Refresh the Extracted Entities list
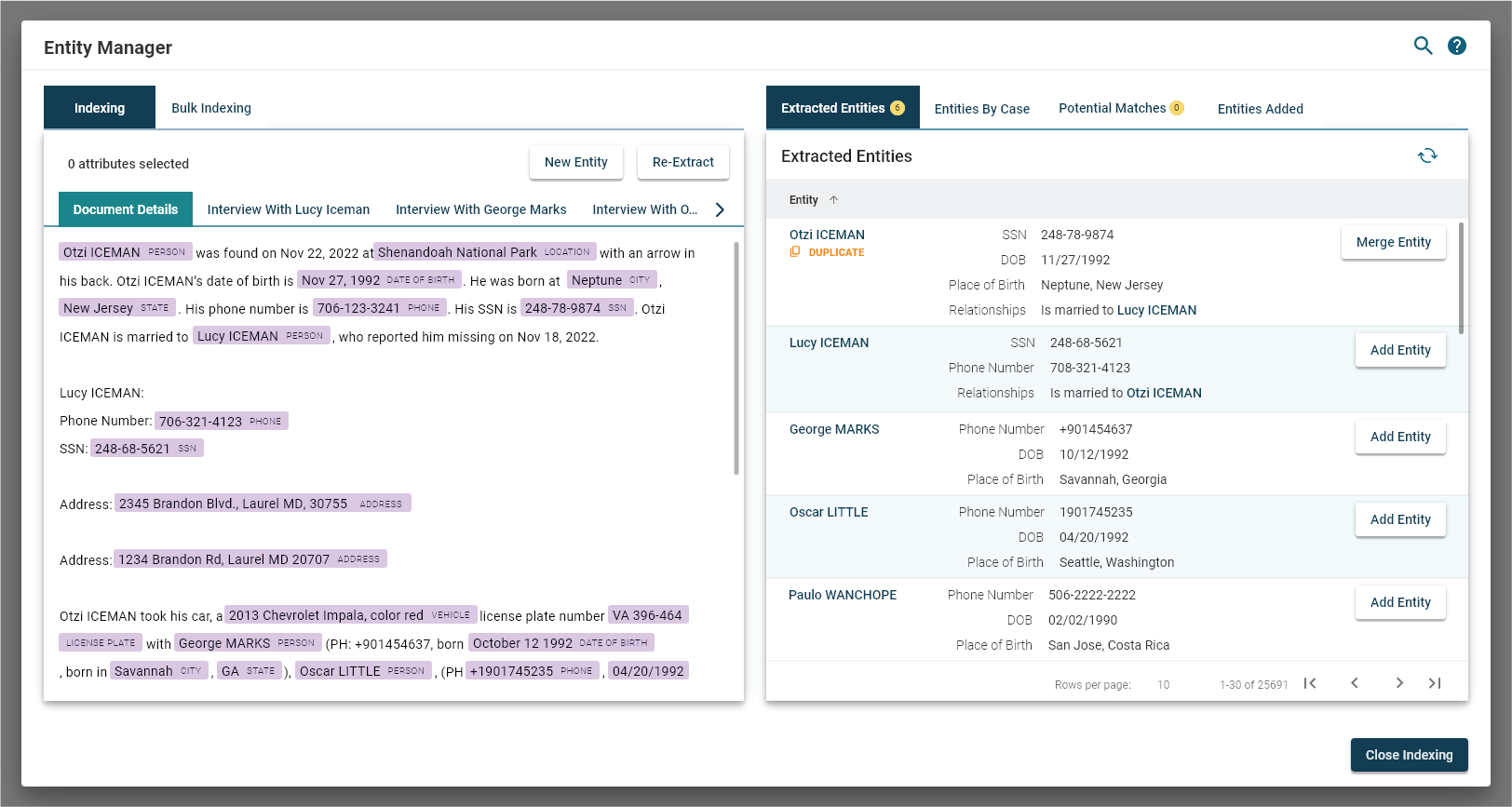The width and height of the screenshot is (1512, 807). point(1427,155)
